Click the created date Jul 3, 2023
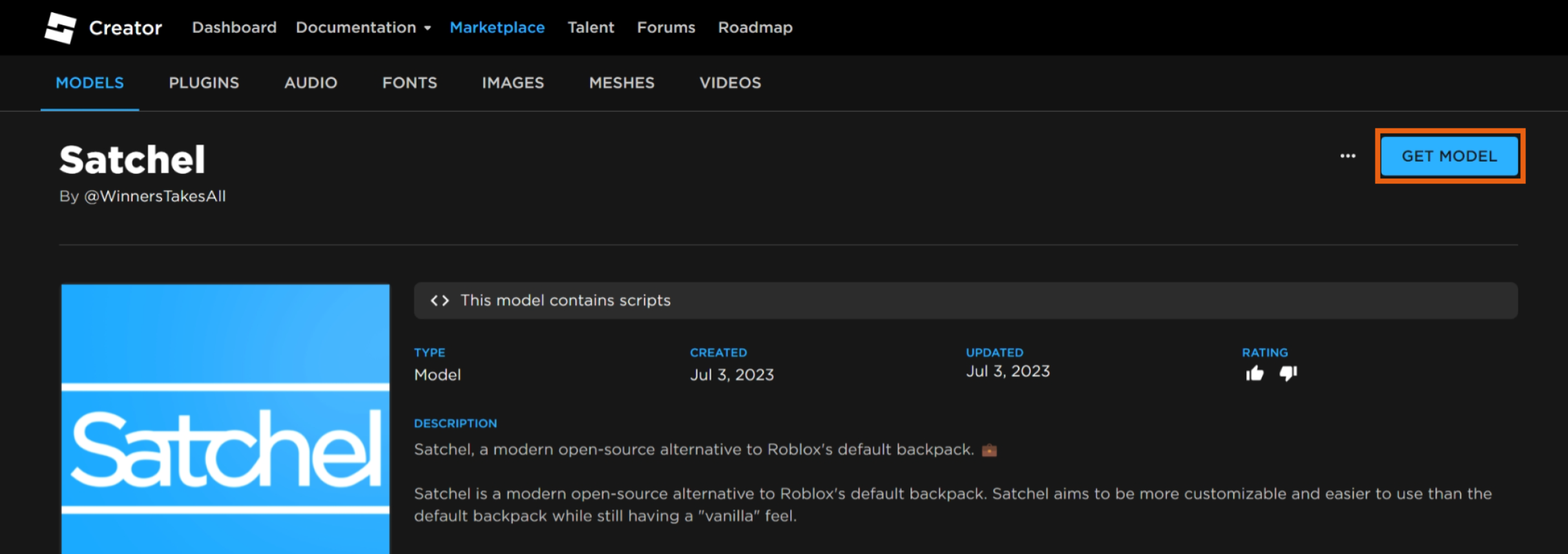1568x554 pixels. [x=732, y=374]
